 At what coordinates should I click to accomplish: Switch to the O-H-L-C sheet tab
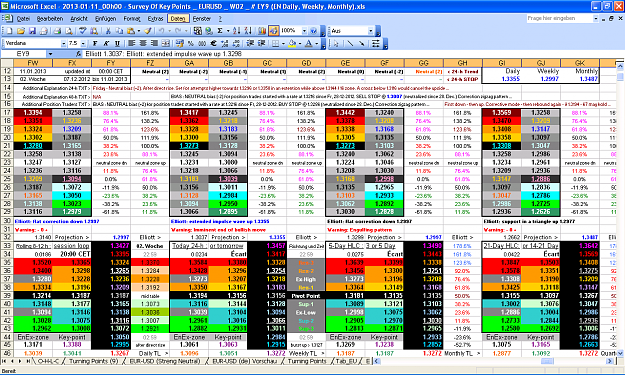pos(48,361)
